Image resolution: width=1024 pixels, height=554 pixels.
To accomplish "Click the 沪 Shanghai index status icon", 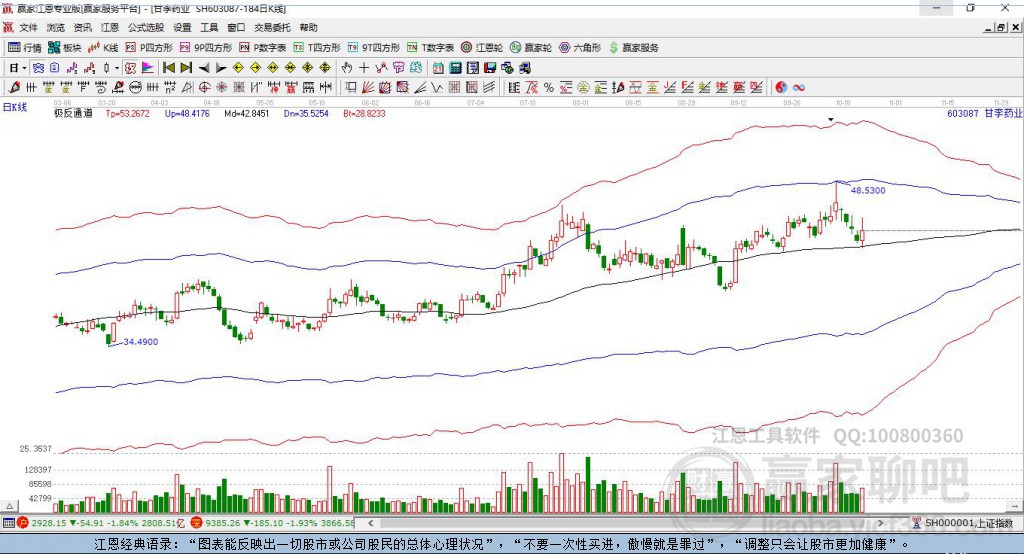I will pos(23,523).
